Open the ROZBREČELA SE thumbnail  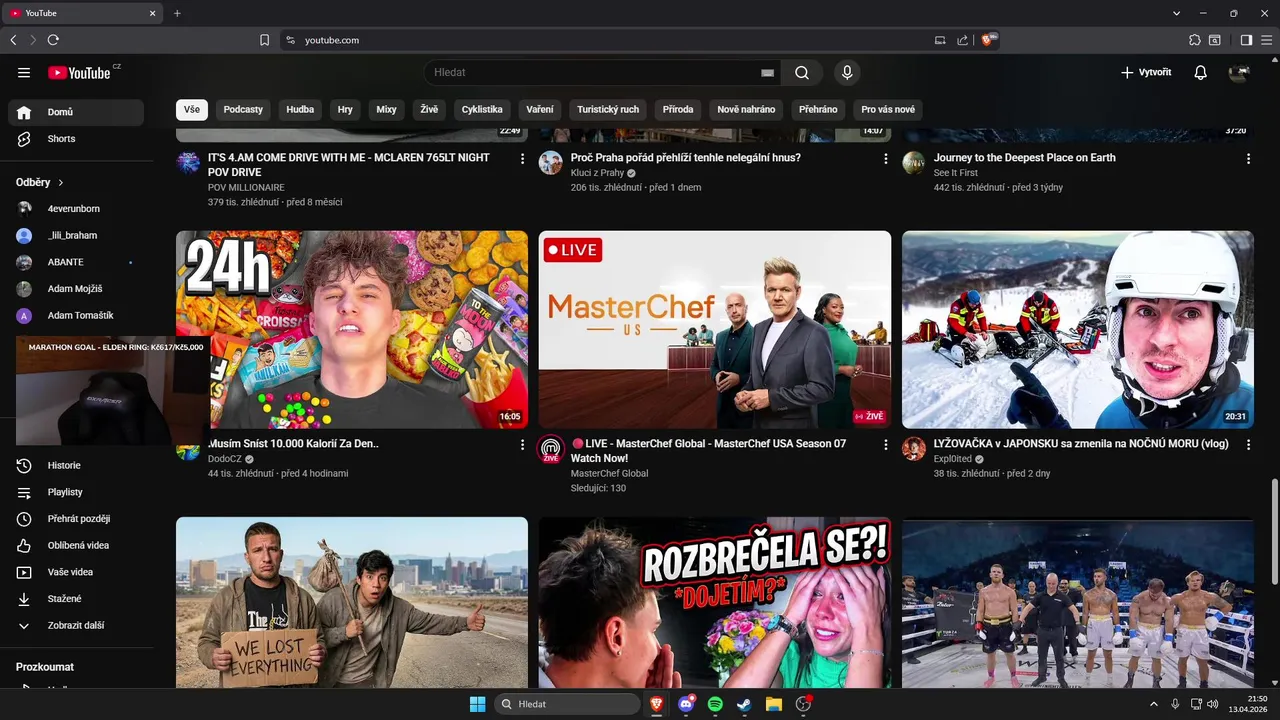click(x=715, y=602)
